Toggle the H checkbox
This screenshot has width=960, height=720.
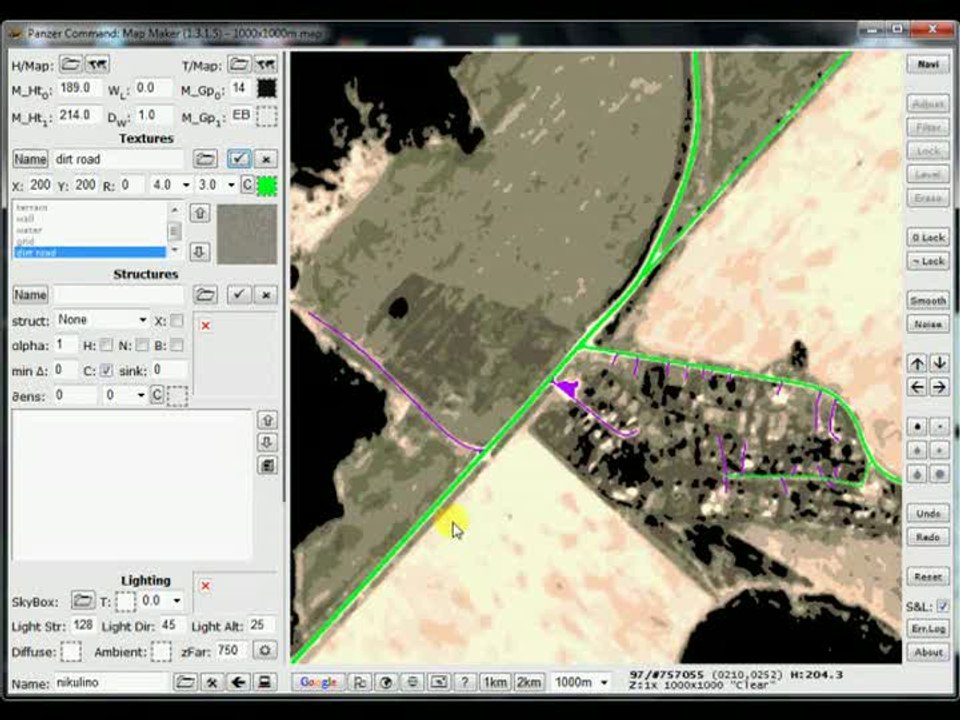pos(106,345)
